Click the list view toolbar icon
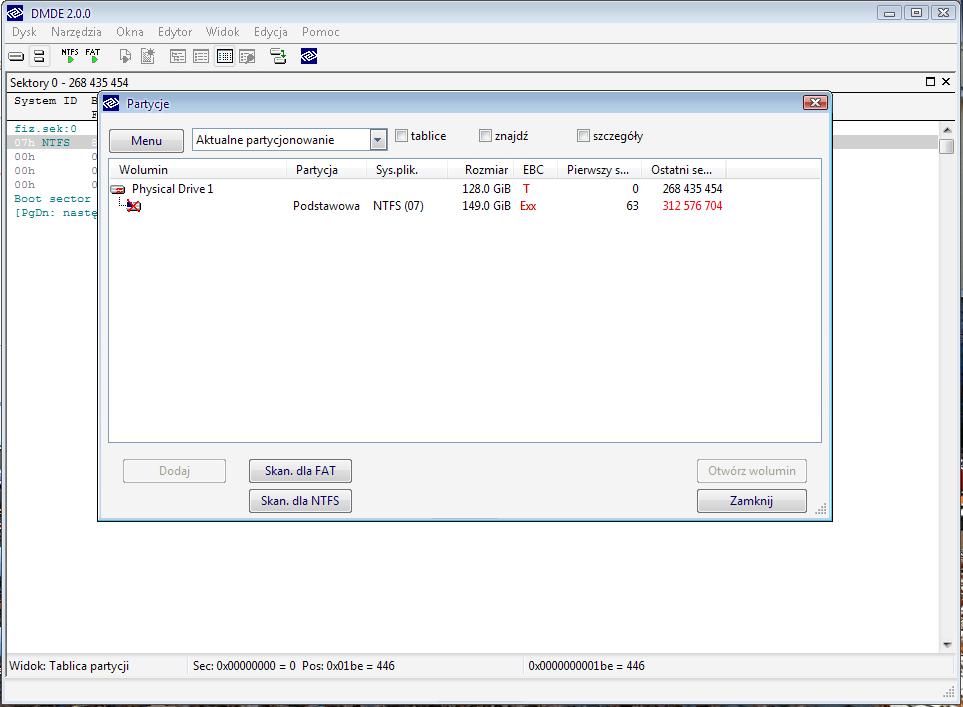 click(x=201, y=57)
